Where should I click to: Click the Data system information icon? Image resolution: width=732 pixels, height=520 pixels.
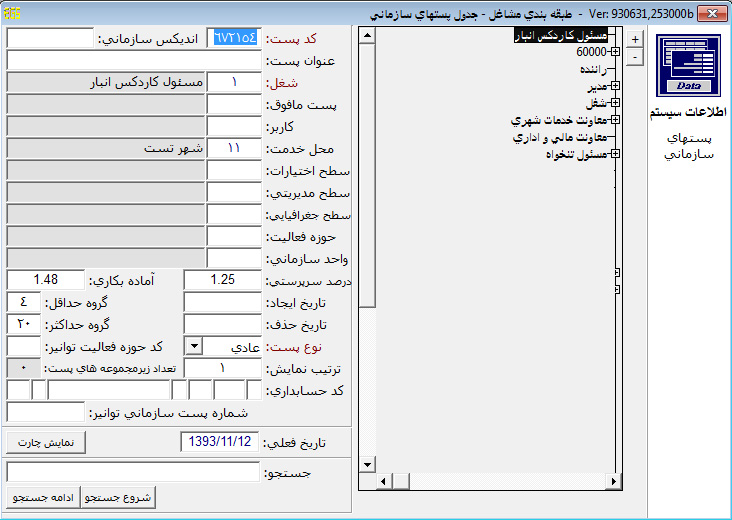coord(688,65)
